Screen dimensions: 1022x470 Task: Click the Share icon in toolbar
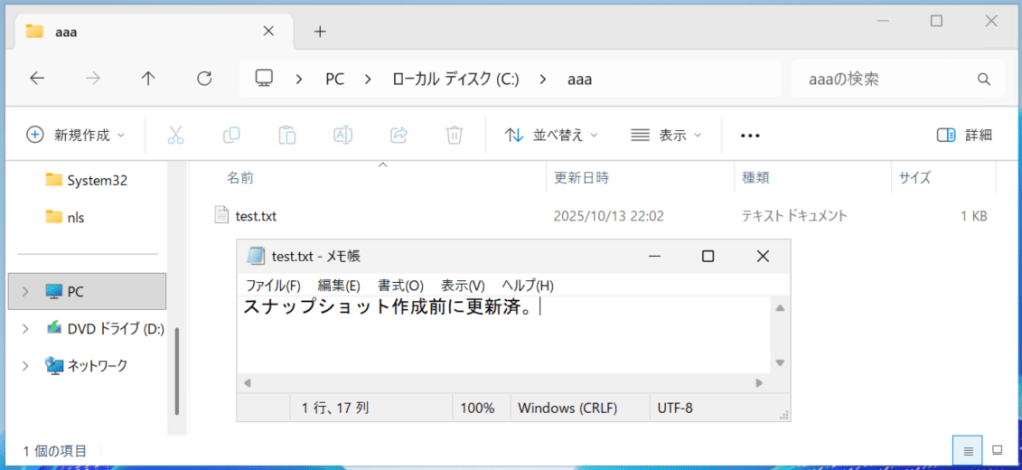pyautogui.click(x=399, y=134)
